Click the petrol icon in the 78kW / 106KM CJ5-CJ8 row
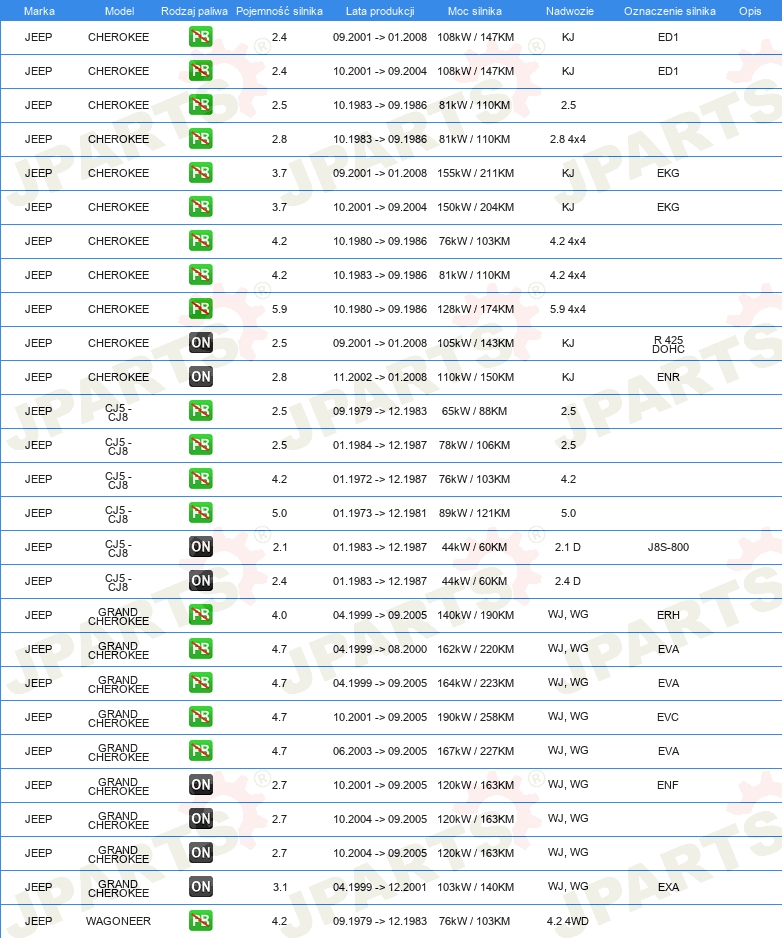This screenshot has width=782, height=938. point(200,445)
